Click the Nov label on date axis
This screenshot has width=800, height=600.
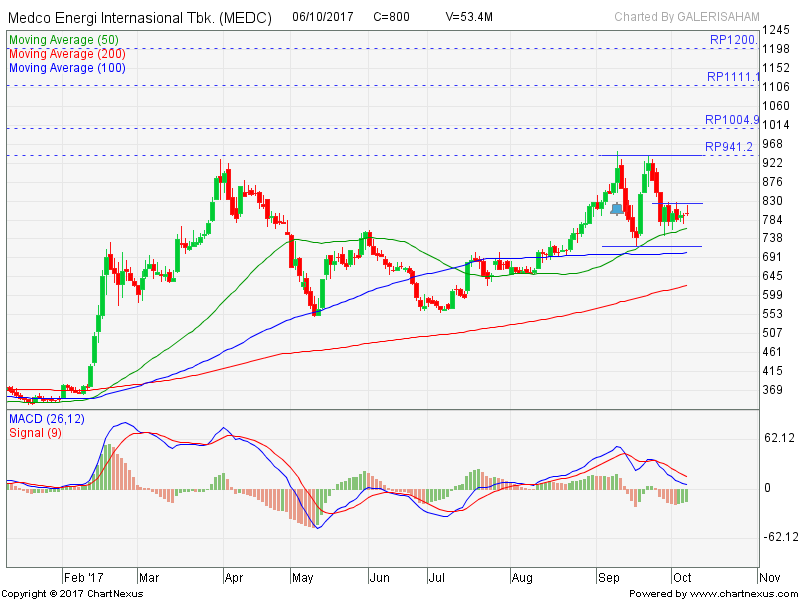(769, 577)
